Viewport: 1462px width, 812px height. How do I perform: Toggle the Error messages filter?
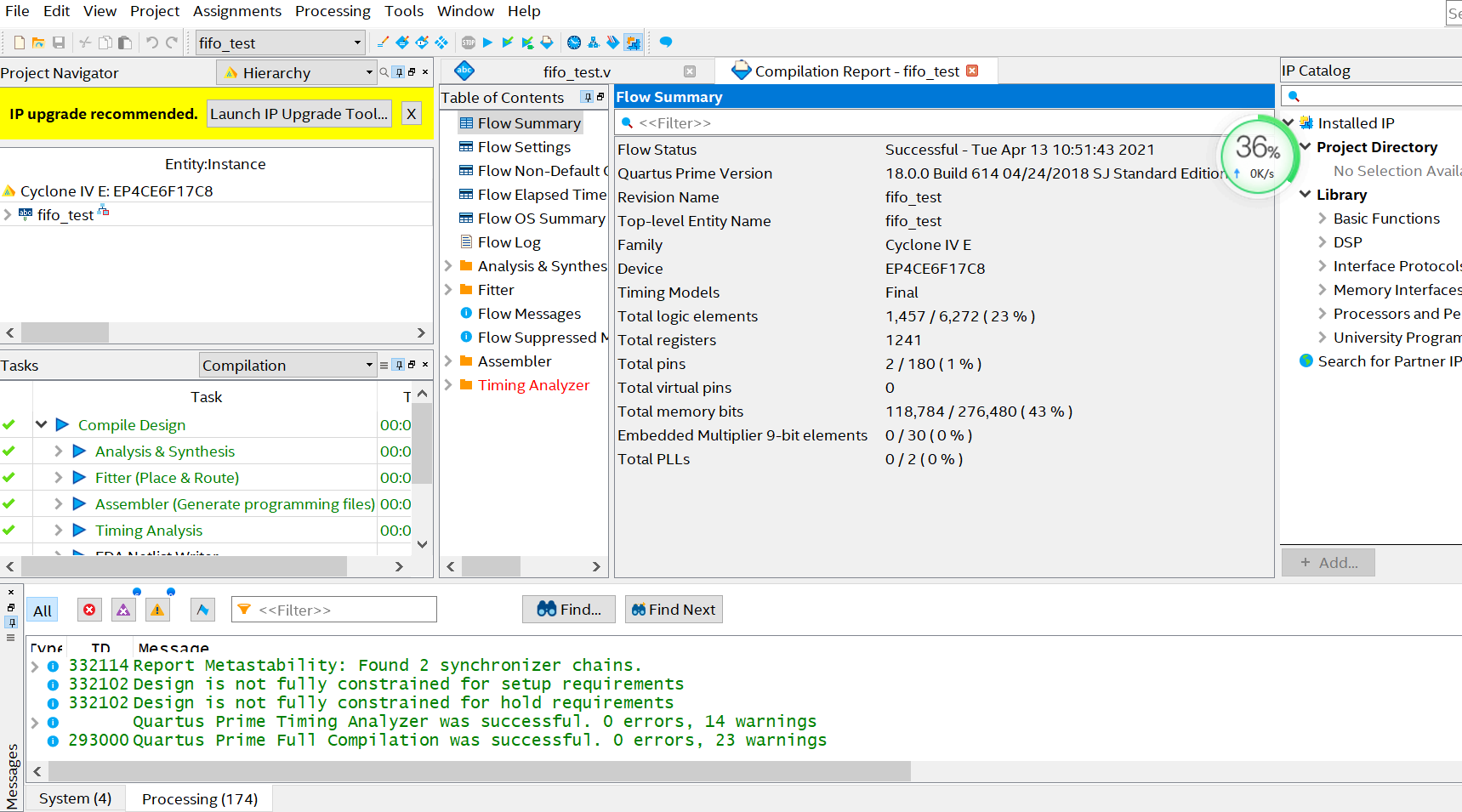tap(89, 610)
